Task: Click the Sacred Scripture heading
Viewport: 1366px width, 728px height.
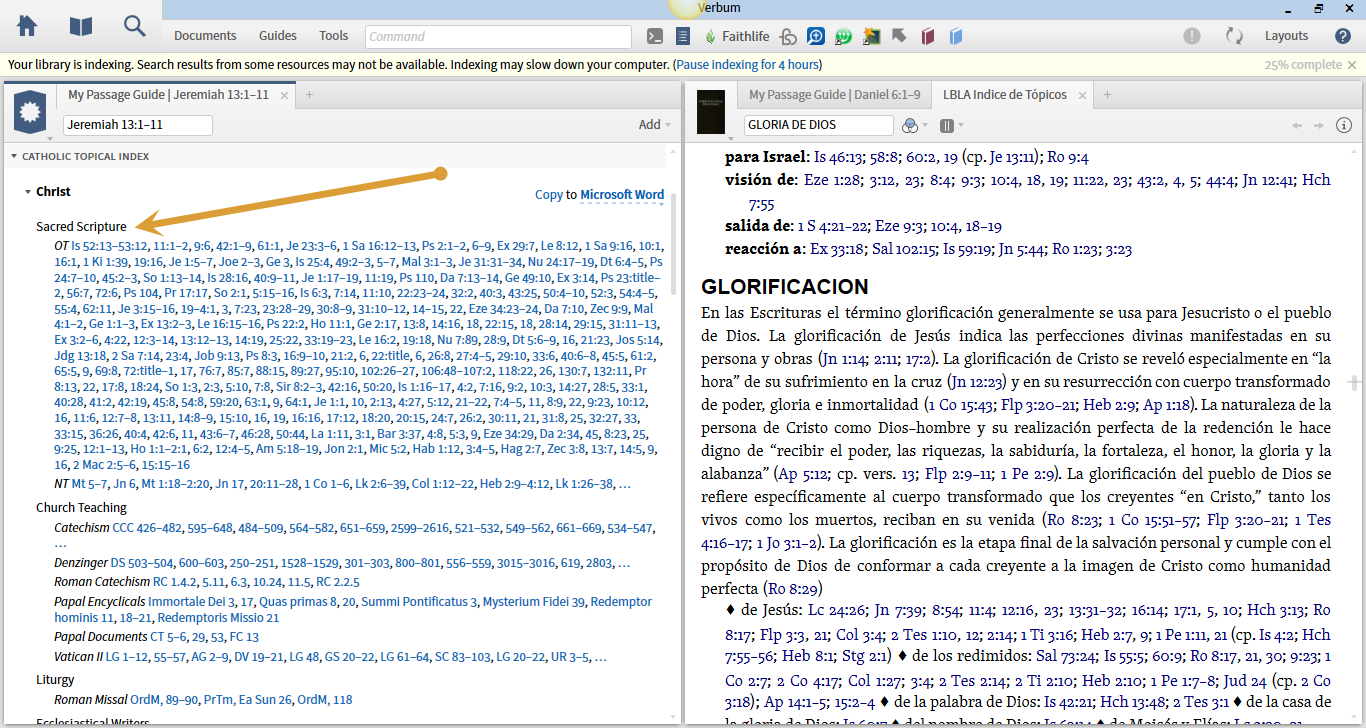Action: 81,227
